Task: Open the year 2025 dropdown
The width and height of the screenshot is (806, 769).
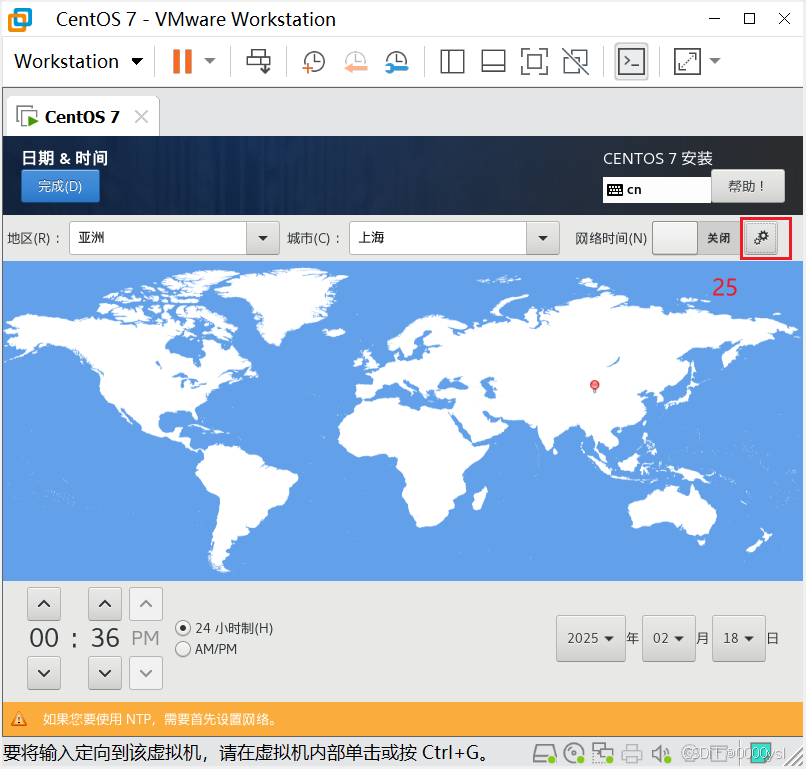Action: point(591,638)
